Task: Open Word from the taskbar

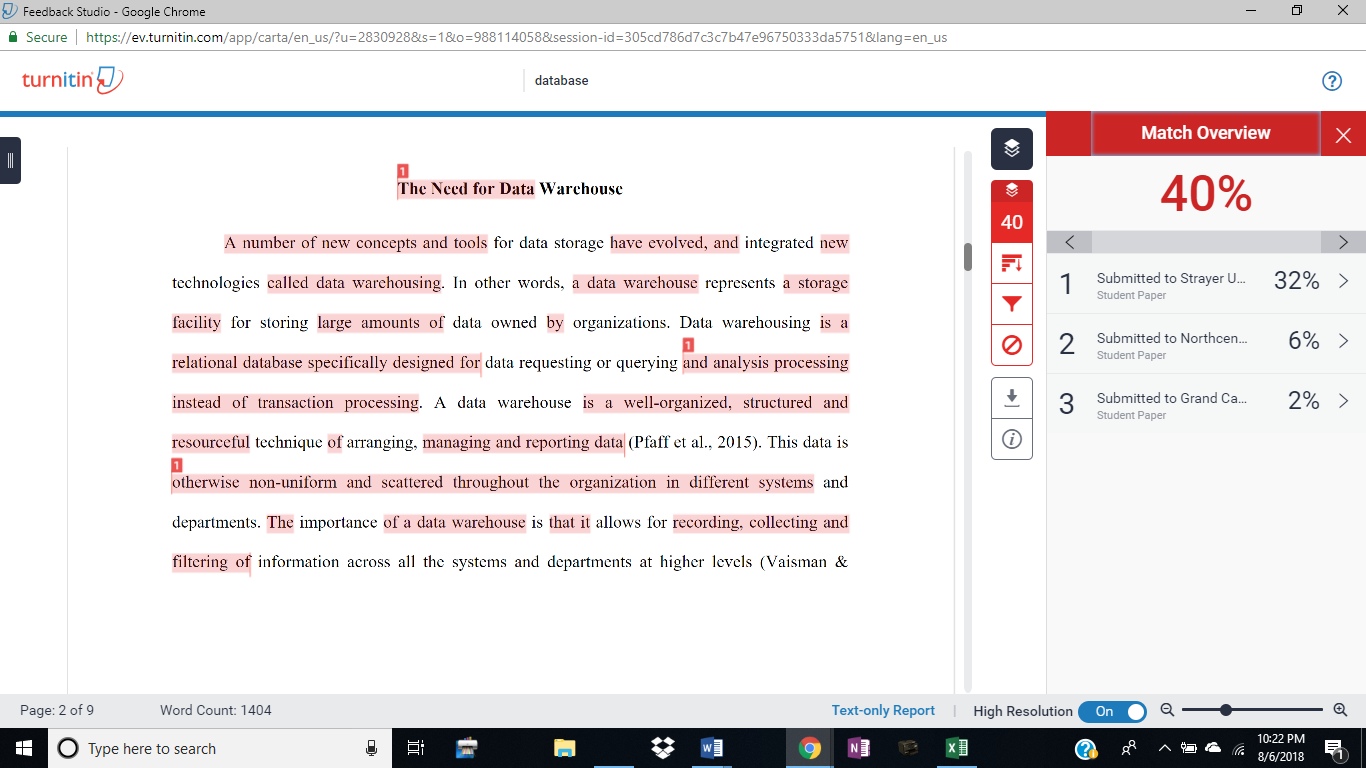Action: (712, 748)
